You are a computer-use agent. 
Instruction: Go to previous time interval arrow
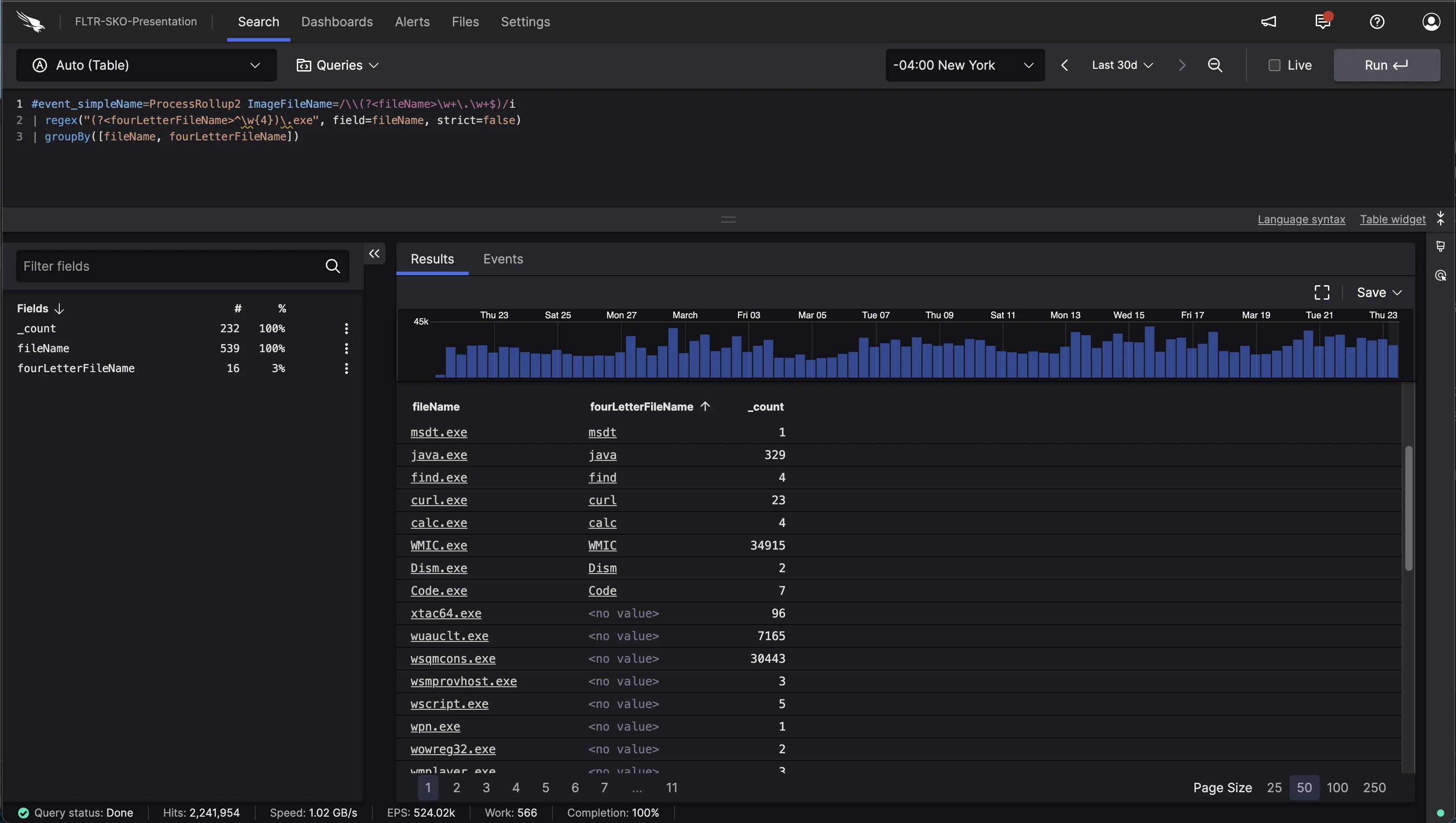click(1064, 65)
